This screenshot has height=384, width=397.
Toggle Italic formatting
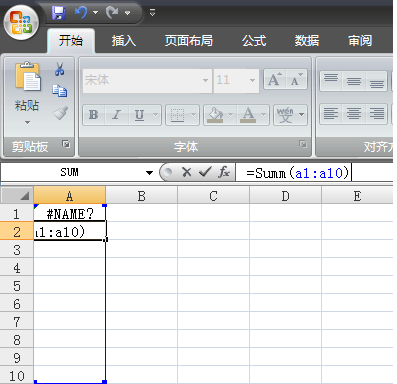[x=116, y=115]
